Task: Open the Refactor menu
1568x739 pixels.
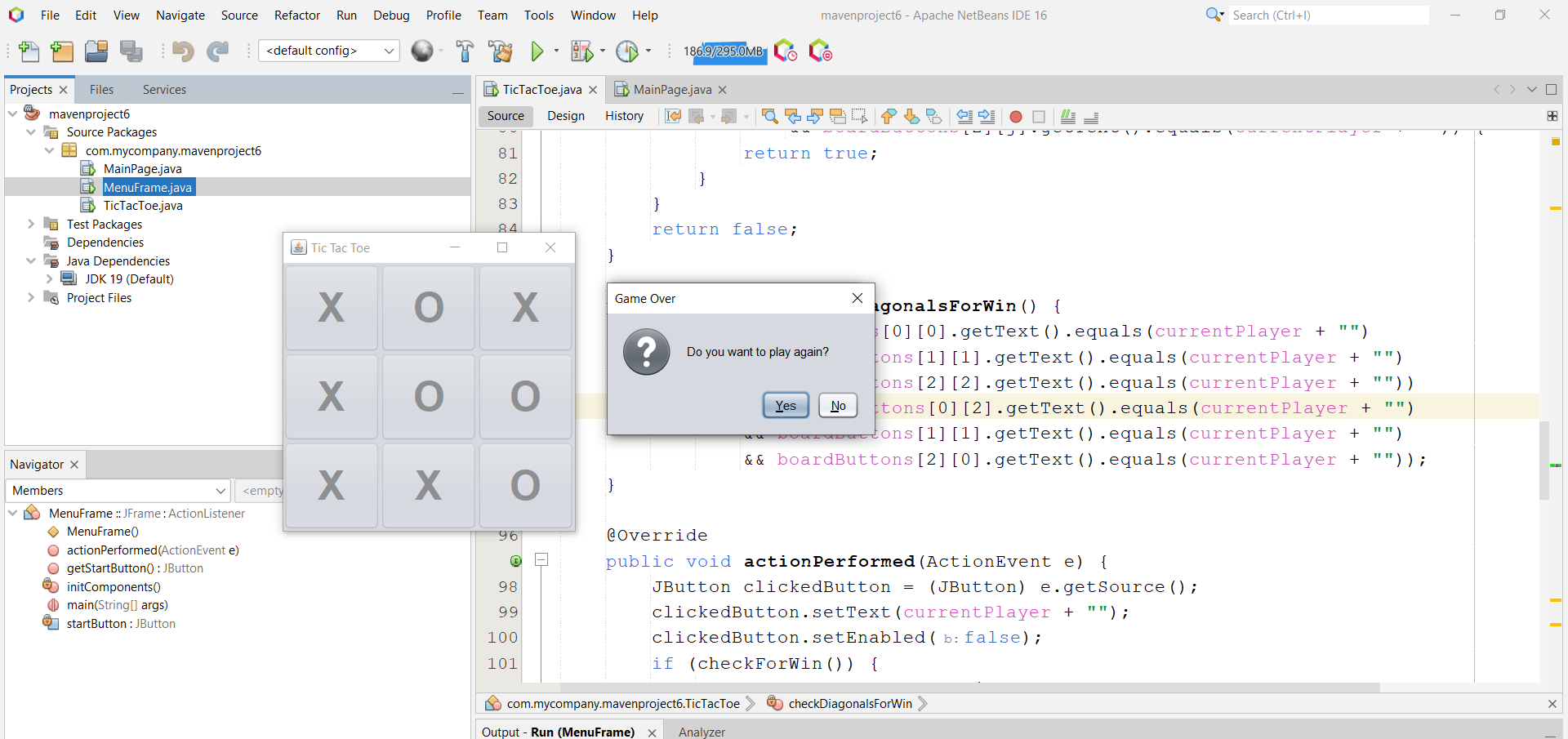Action: tap(296, 15)
